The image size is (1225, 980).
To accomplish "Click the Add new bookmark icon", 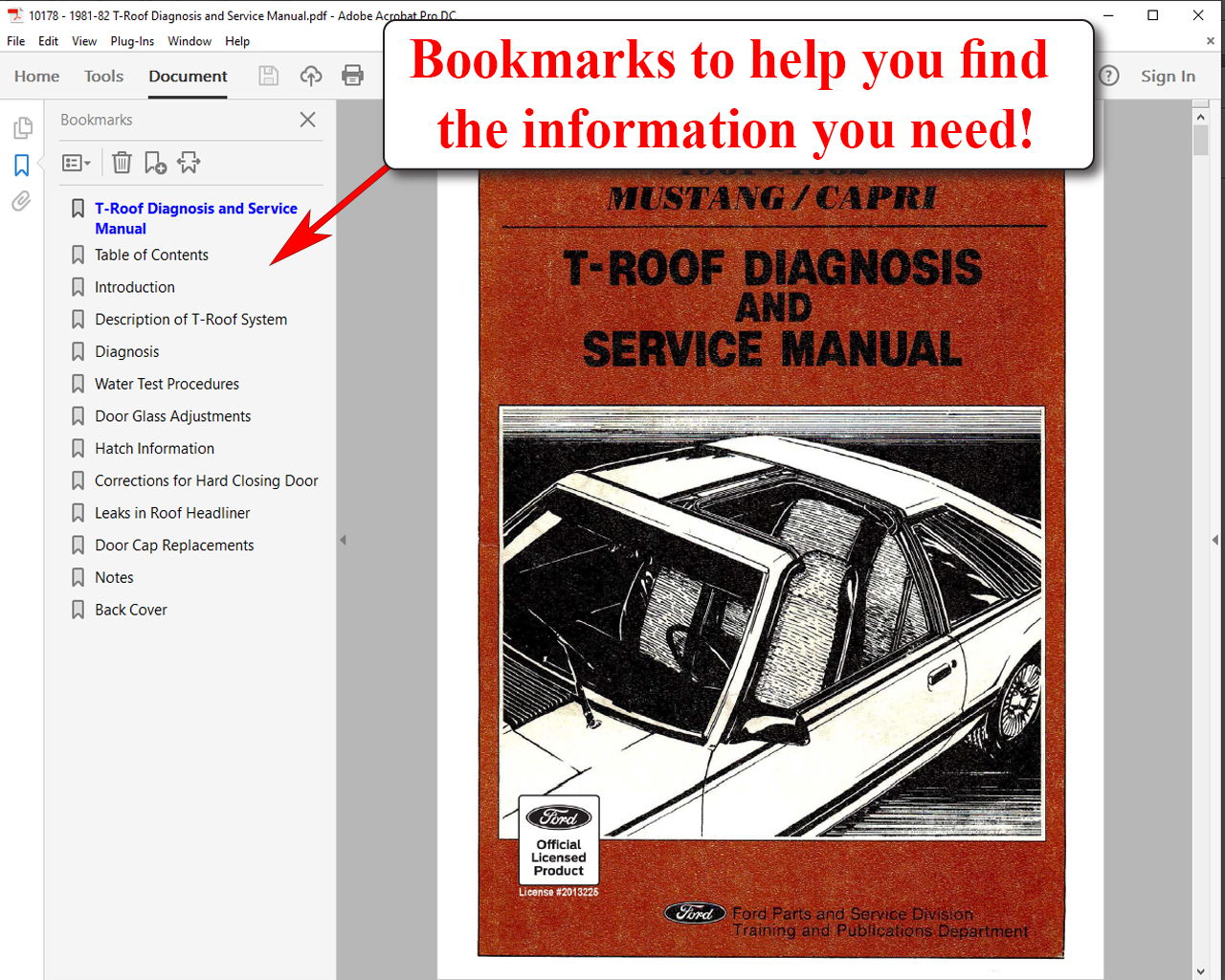I will (x=155, y=163).
